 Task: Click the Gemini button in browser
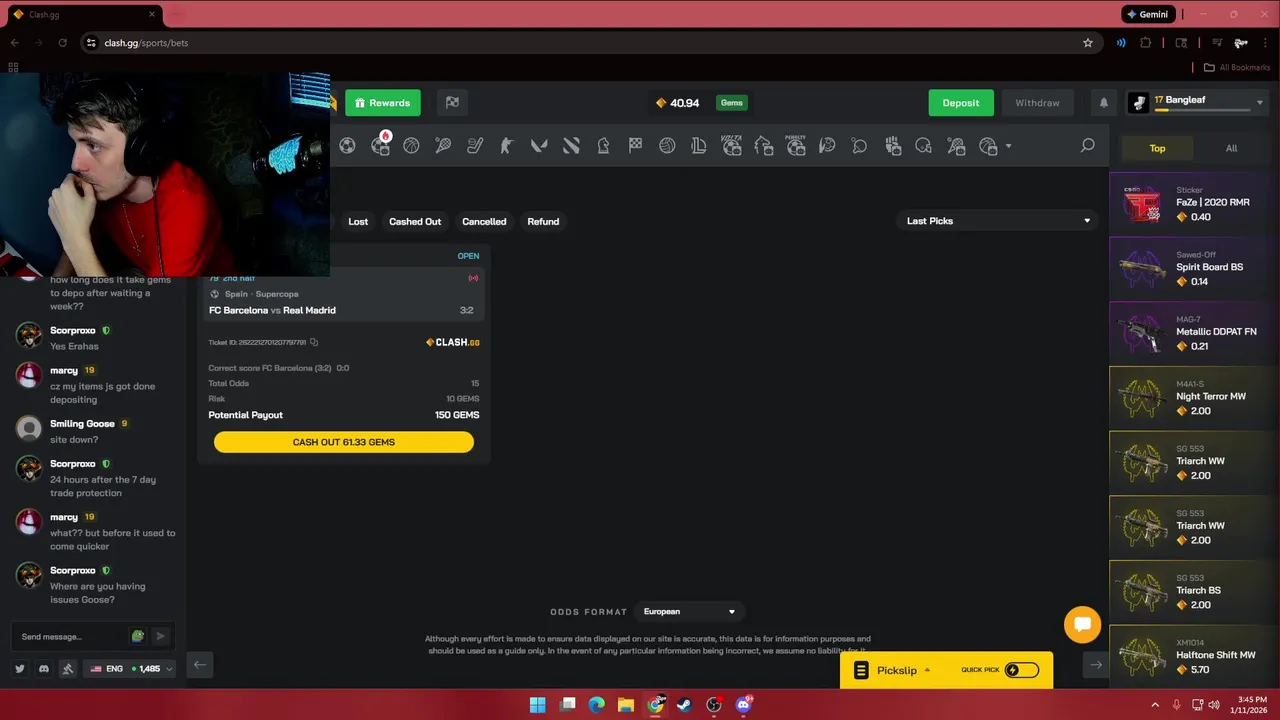pos(1147,14)
